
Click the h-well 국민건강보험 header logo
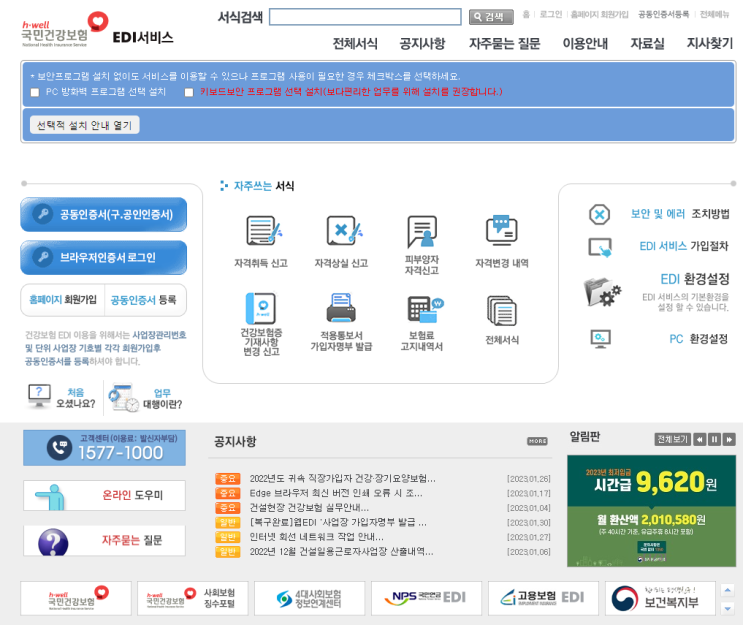pos(65,30)
